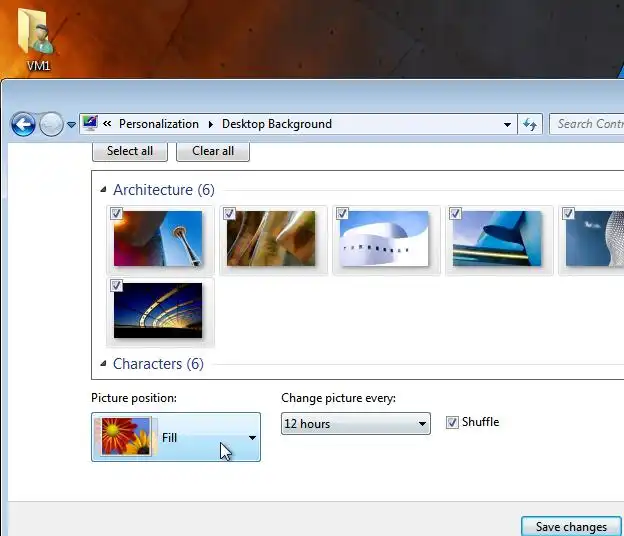
Task: Open the 12 hours interval dropdown
Action: coord(356,424)
